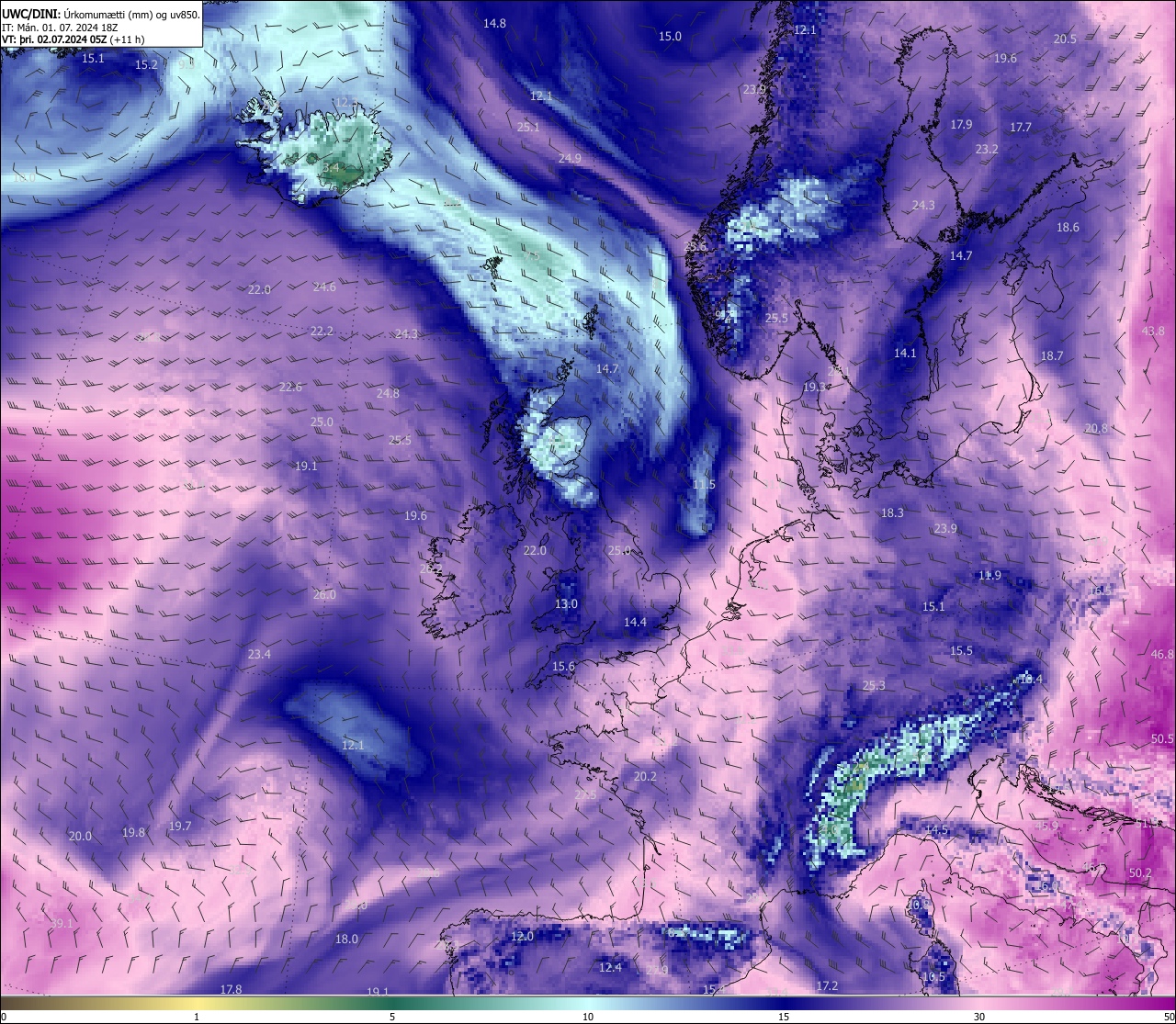Image resolution: width=1176 pixels, height=1024 pixels.
Task: Click the 13.0 value label
Action: 566,604
